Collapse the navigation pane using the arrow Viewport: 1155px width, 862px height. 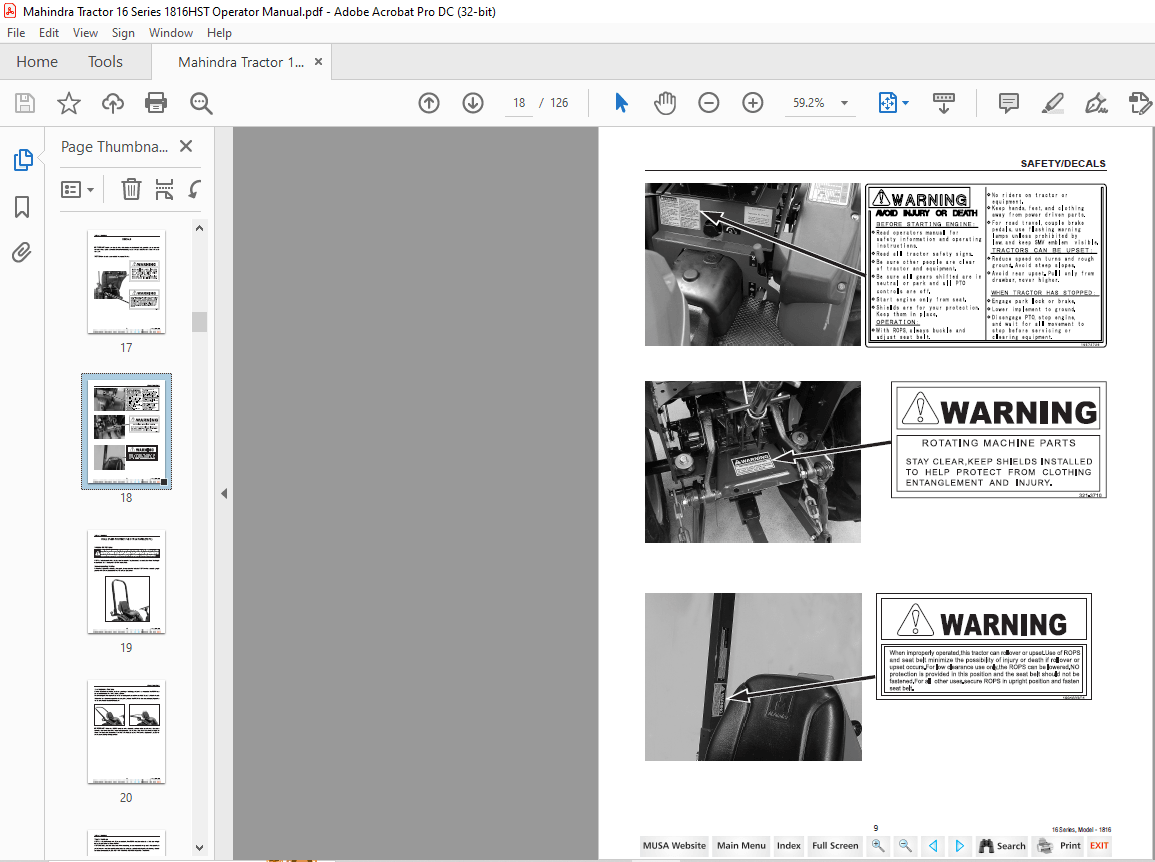(223, 493)
